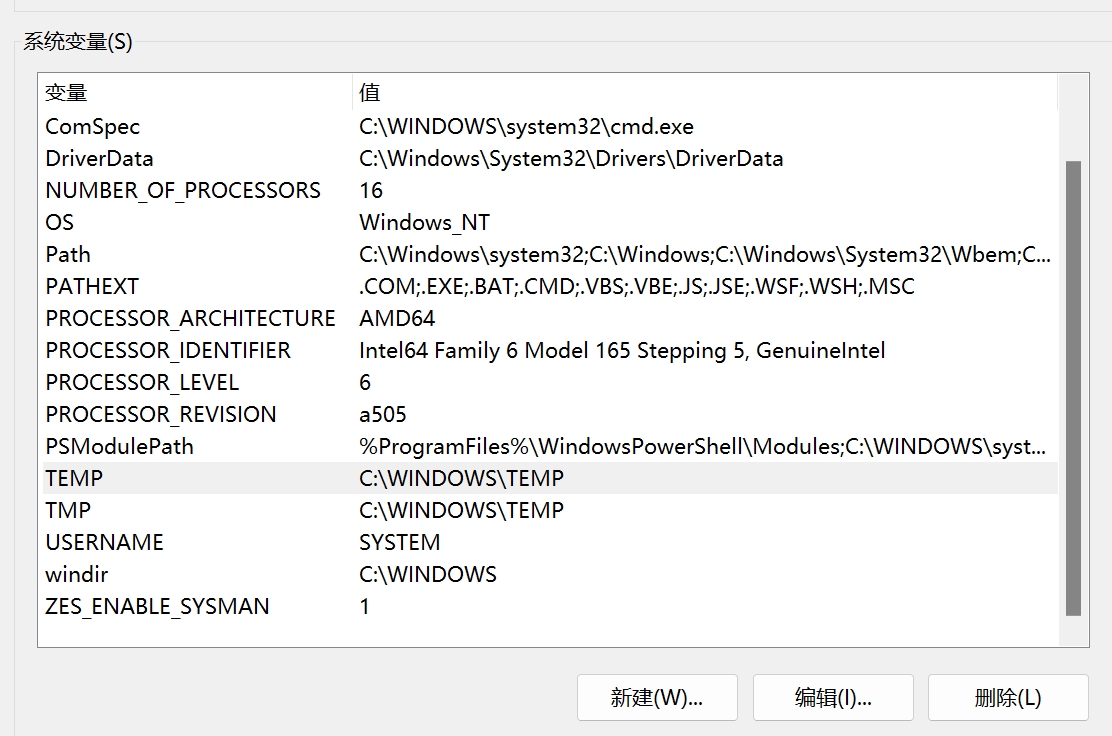Viewport: 1112px width, 736px height.
Task: Click the 删除(L) button
Action: 1008,698
